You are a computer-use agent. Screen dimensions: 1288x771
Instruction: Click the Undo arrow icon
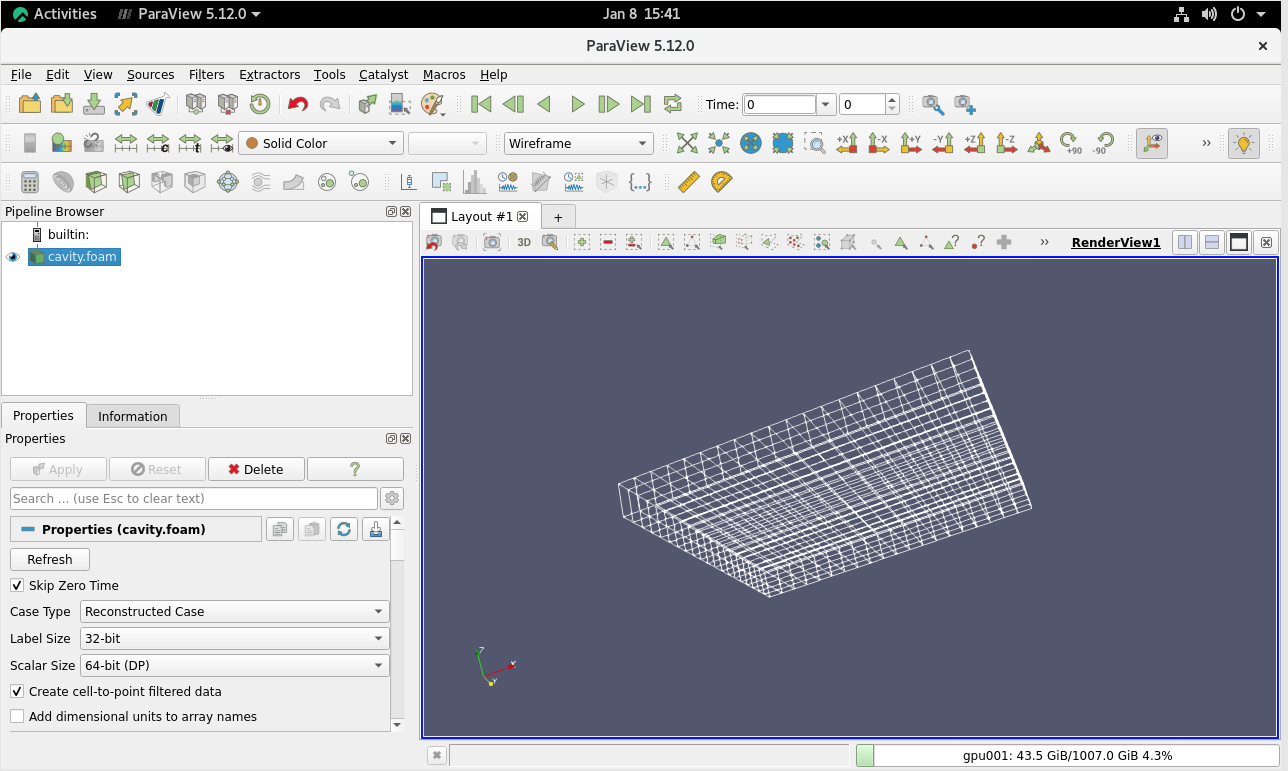pyautogui.click(x=297, y=104)
